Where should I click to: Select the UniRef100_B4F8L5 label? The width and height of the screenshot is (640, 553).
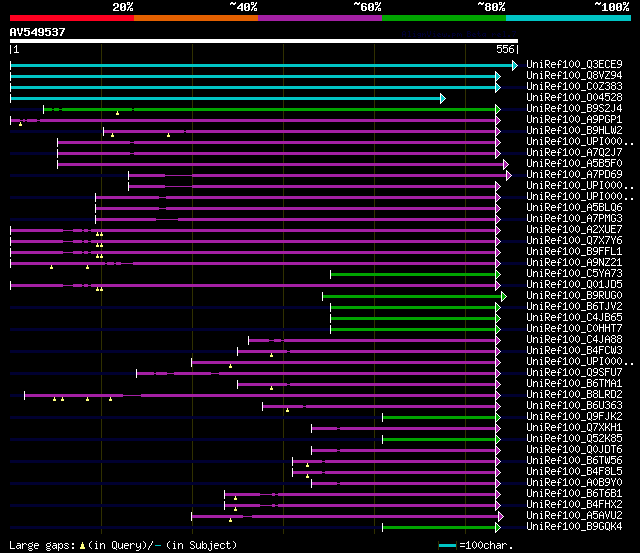(x=574, y=472)
